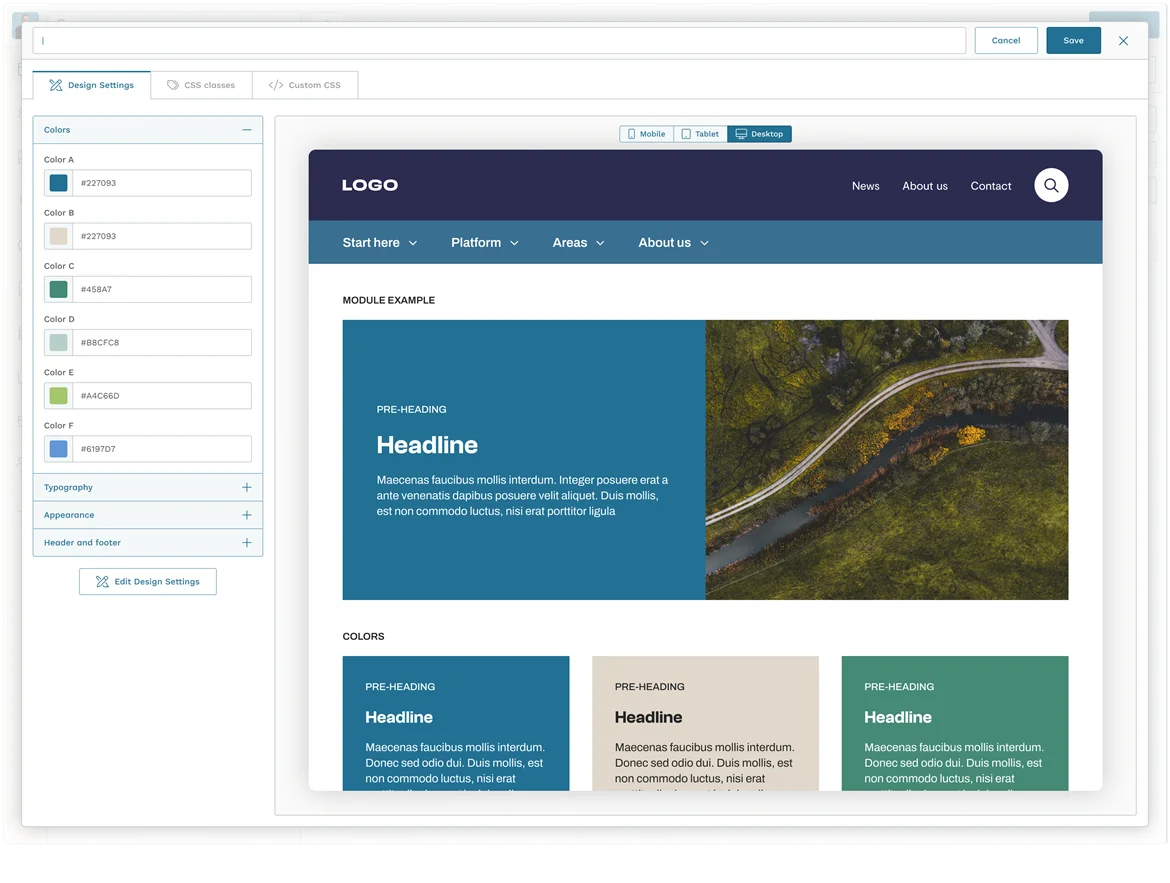The image size is (1170, 883).
Task: Click the tag icon on CSS classes tab
Action: (x=172, y=85)
